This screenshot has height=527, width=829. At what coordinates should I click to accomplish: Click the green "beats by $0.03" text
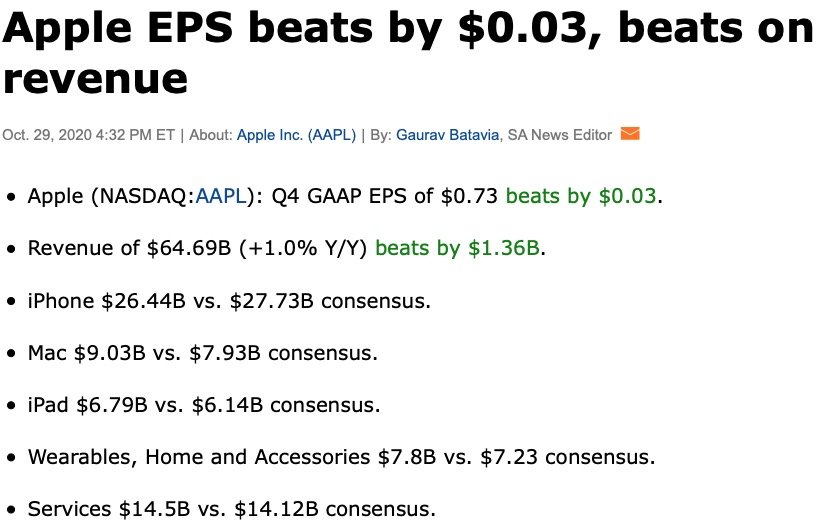[581, 196]
